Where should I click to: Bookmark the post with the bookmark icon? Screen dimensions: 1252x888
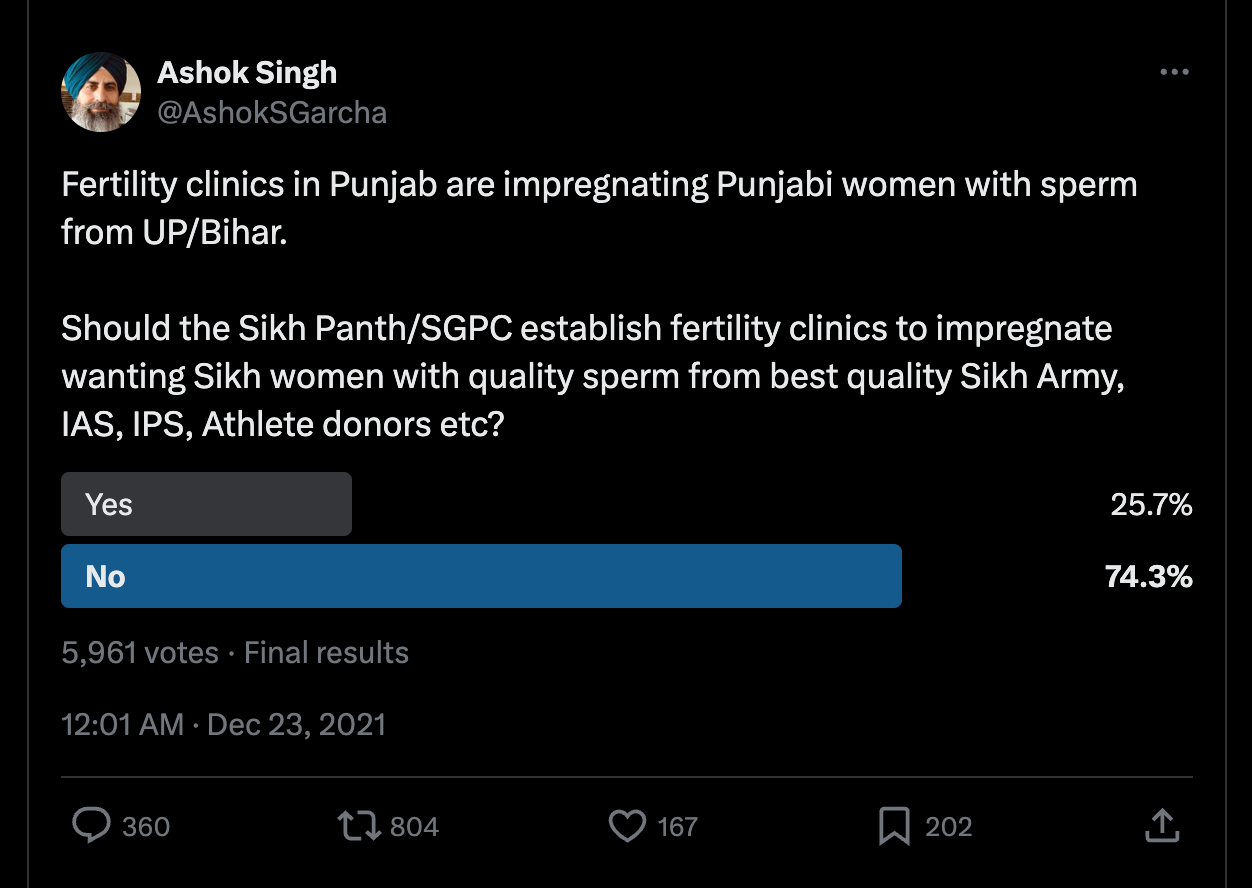tap(893, 826)
